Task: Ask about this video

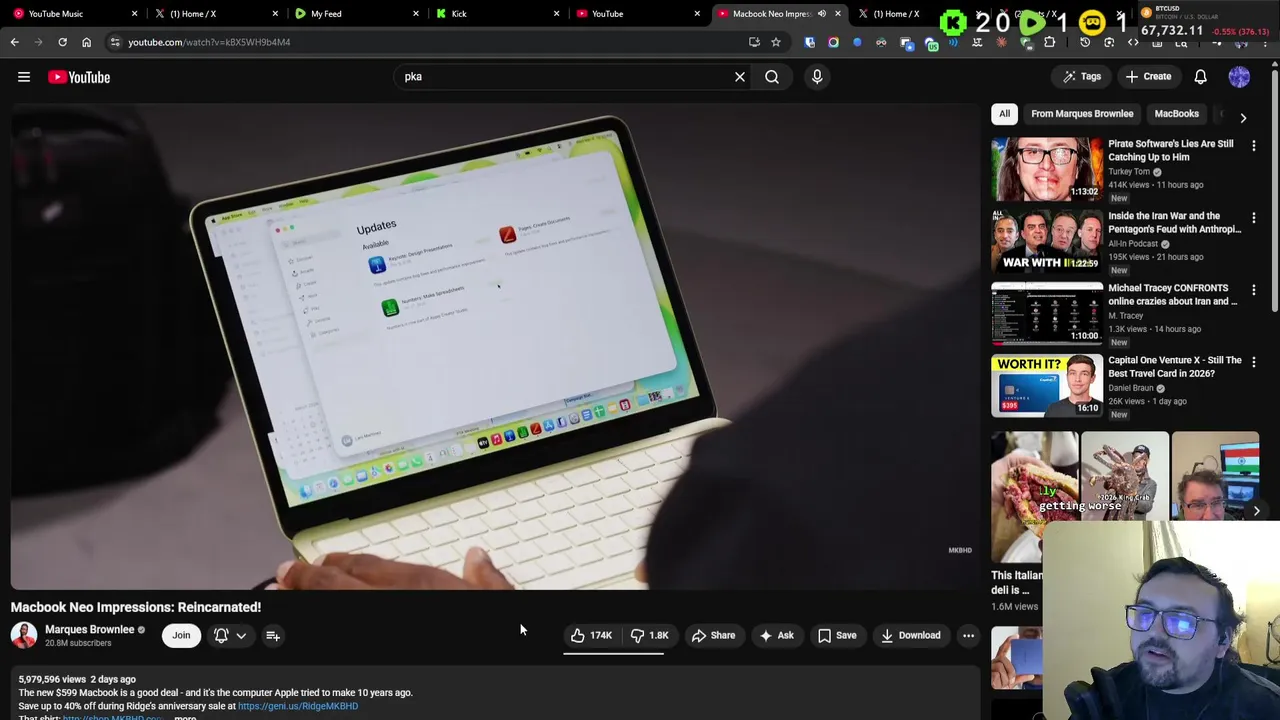Action: [x=776, y=635]
